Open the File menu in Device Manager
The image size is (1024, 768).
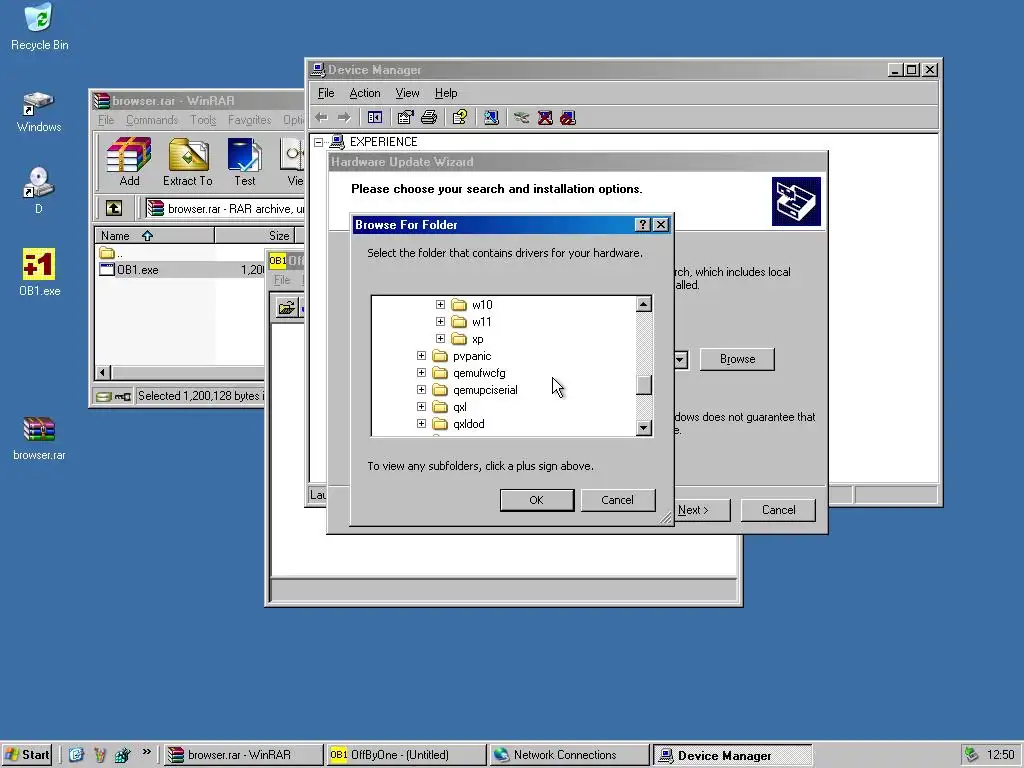pyautogui.click(x=326, y=93)
